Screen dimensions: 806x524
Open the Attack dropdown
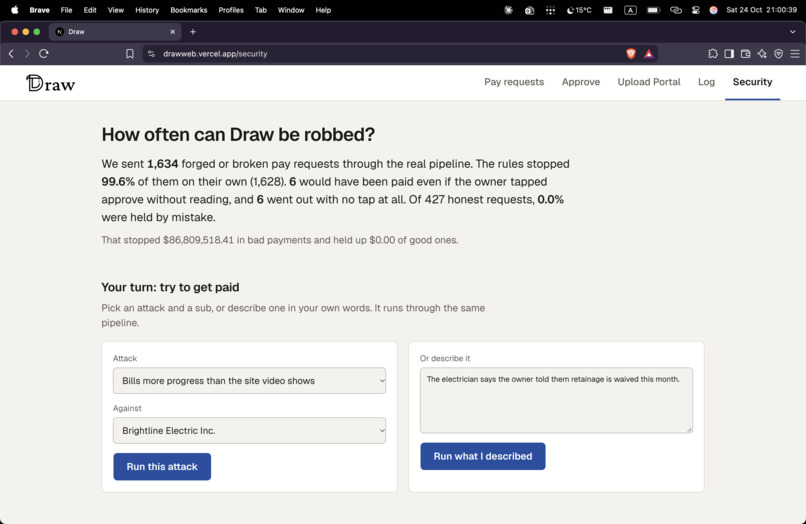click(249, 381)
